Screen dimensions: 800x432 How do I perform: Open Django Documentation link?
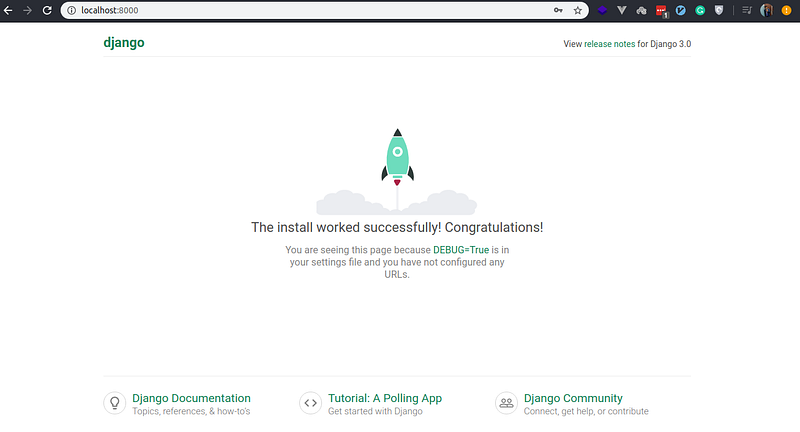coord(191,398)
